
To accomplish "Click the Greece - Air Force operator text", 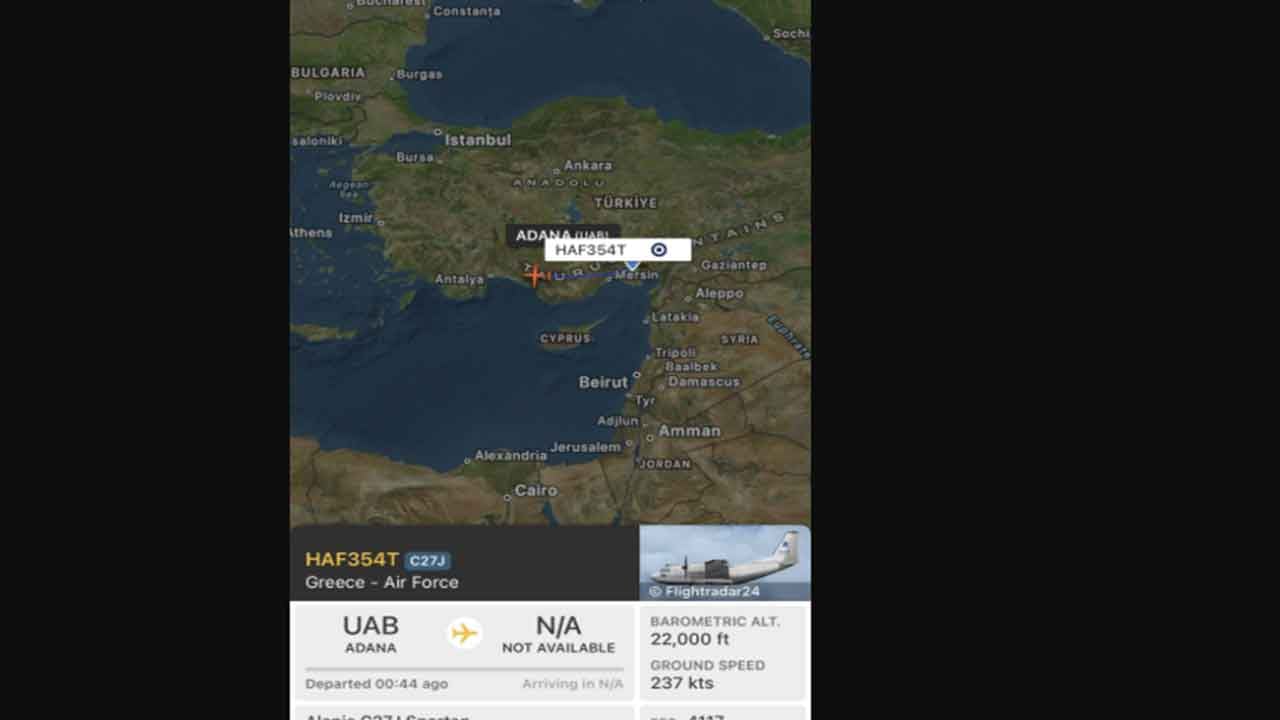I will pos(382,582).
